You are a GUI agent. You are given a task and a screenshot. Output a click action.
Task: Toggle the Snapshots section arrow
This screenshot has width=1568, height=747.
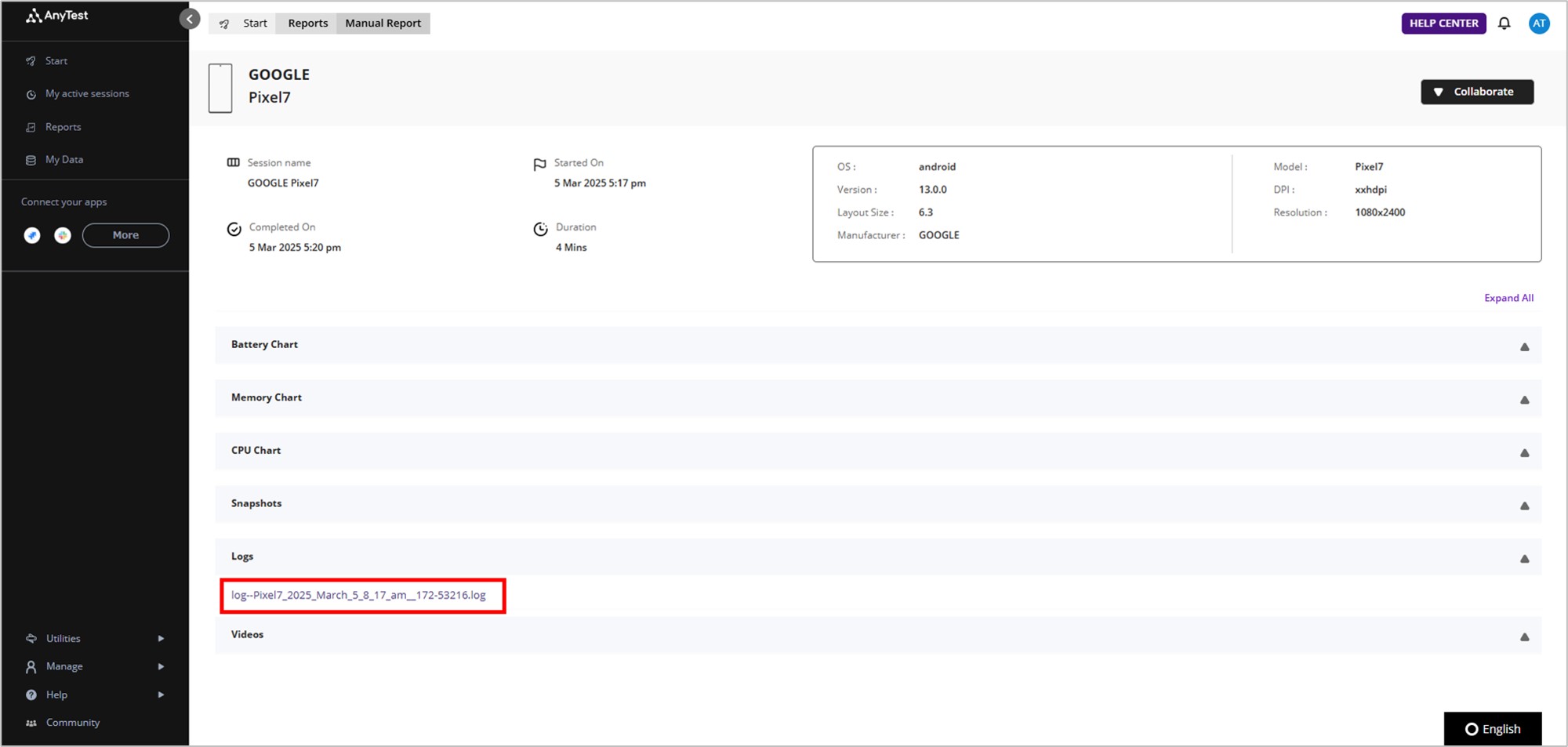tap(1524, 506)
